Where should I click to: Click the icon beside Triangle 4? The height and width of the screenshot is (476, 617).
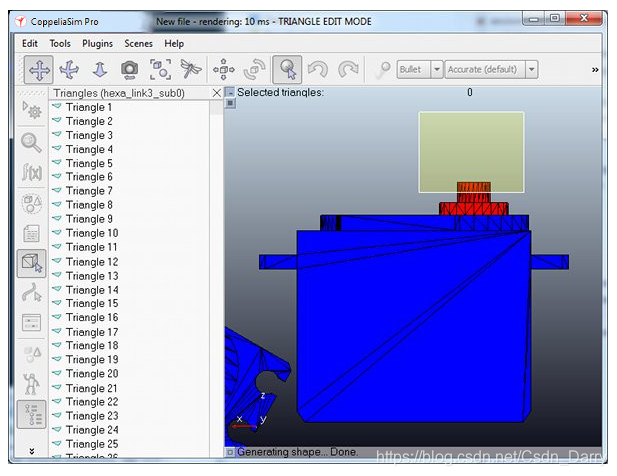(57, 148)
